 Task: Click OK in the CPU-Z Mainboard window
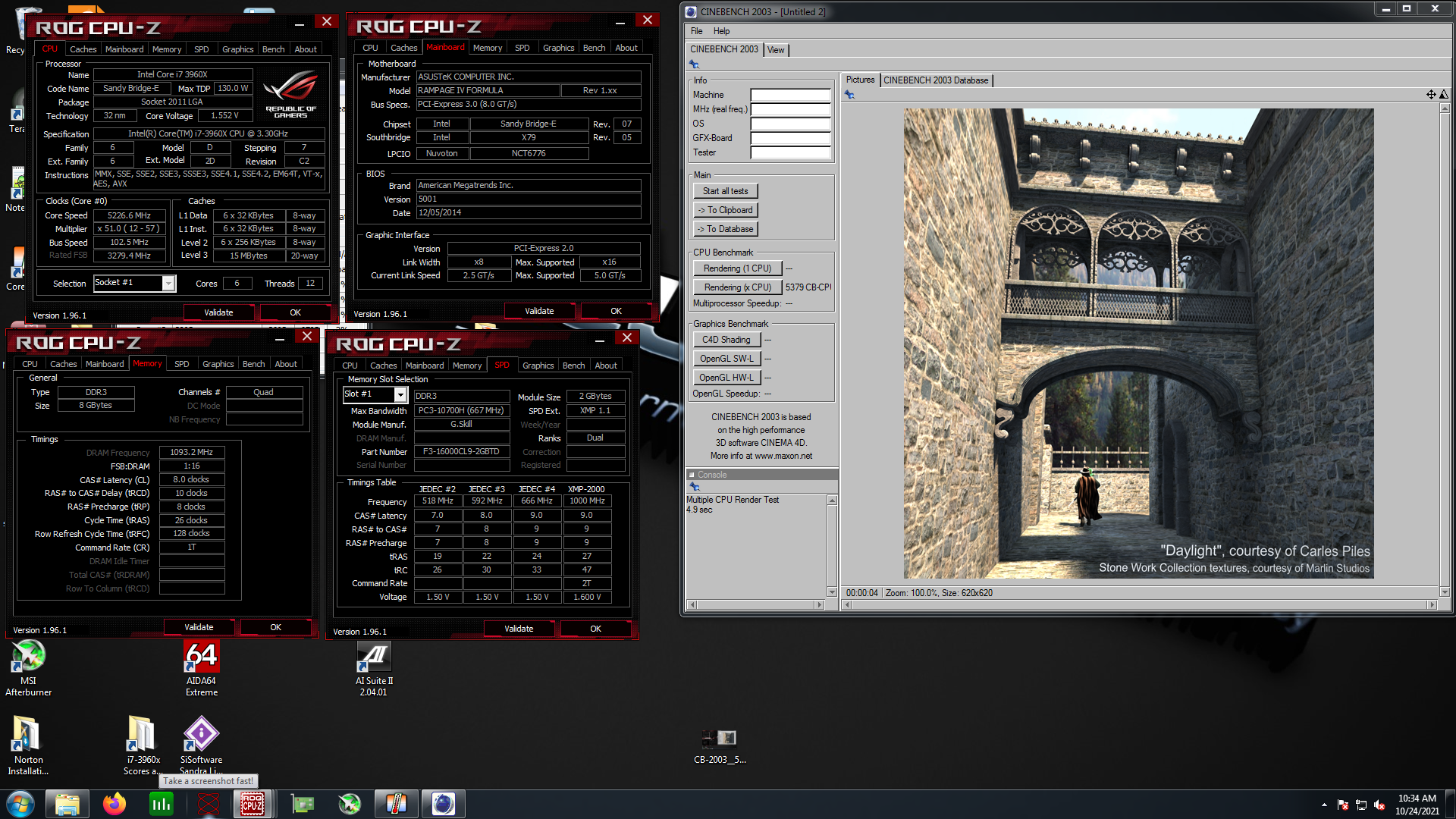[616, 311]
